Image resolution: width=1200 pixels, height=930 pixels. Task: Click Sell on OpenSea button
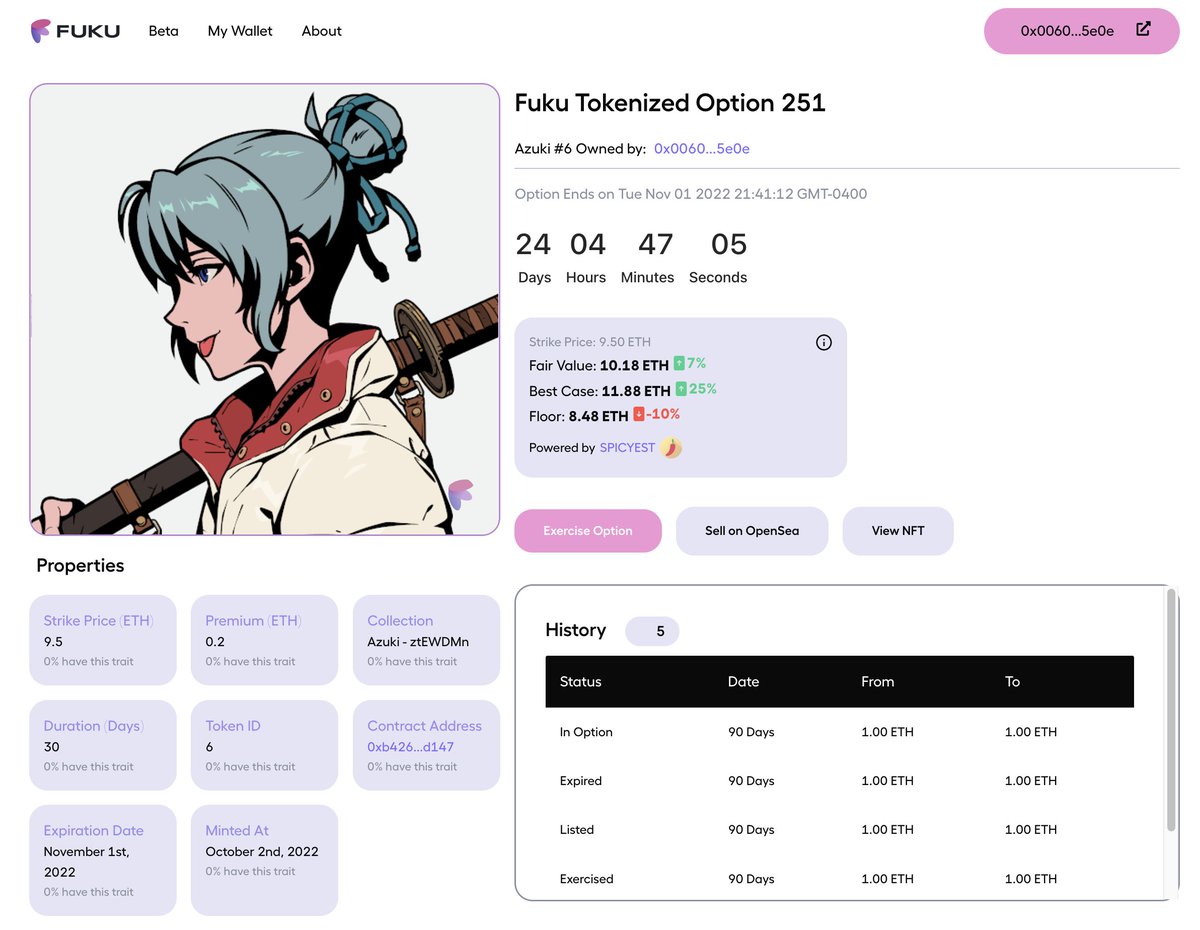752,531
